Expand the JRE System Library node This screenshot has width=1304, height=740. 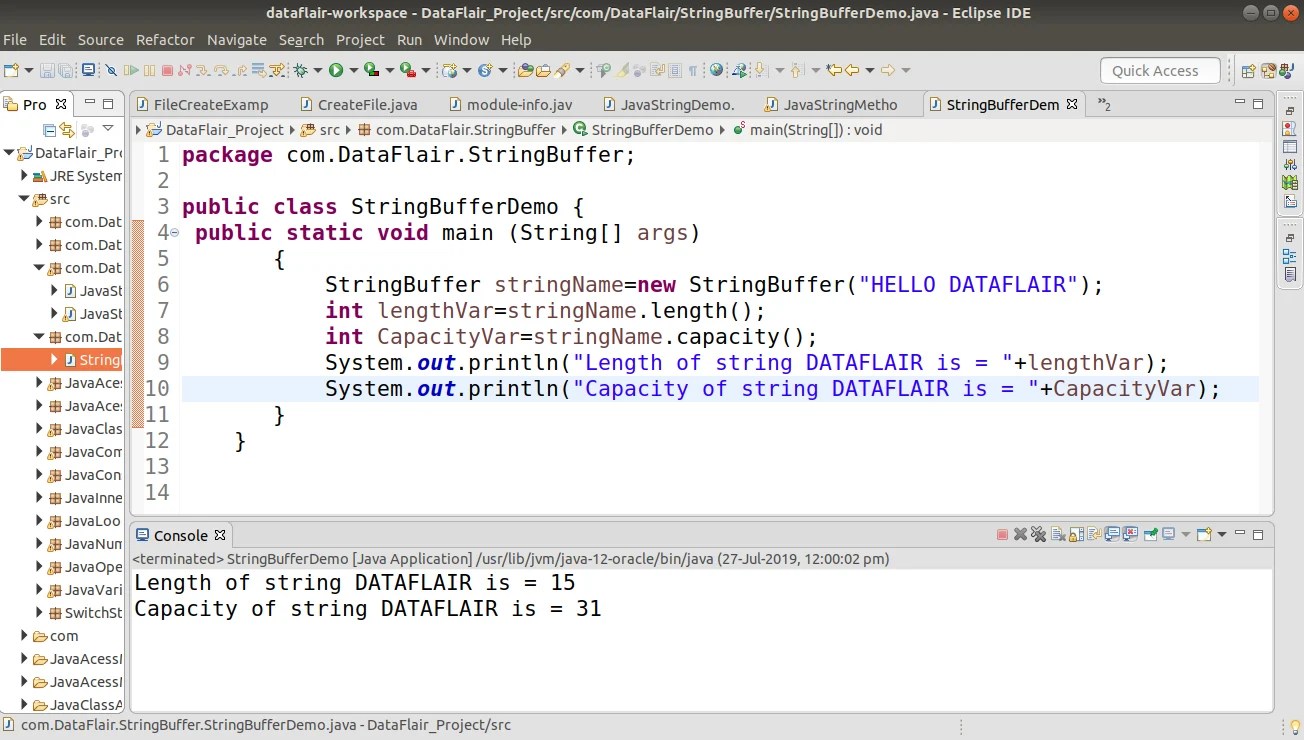22,175
